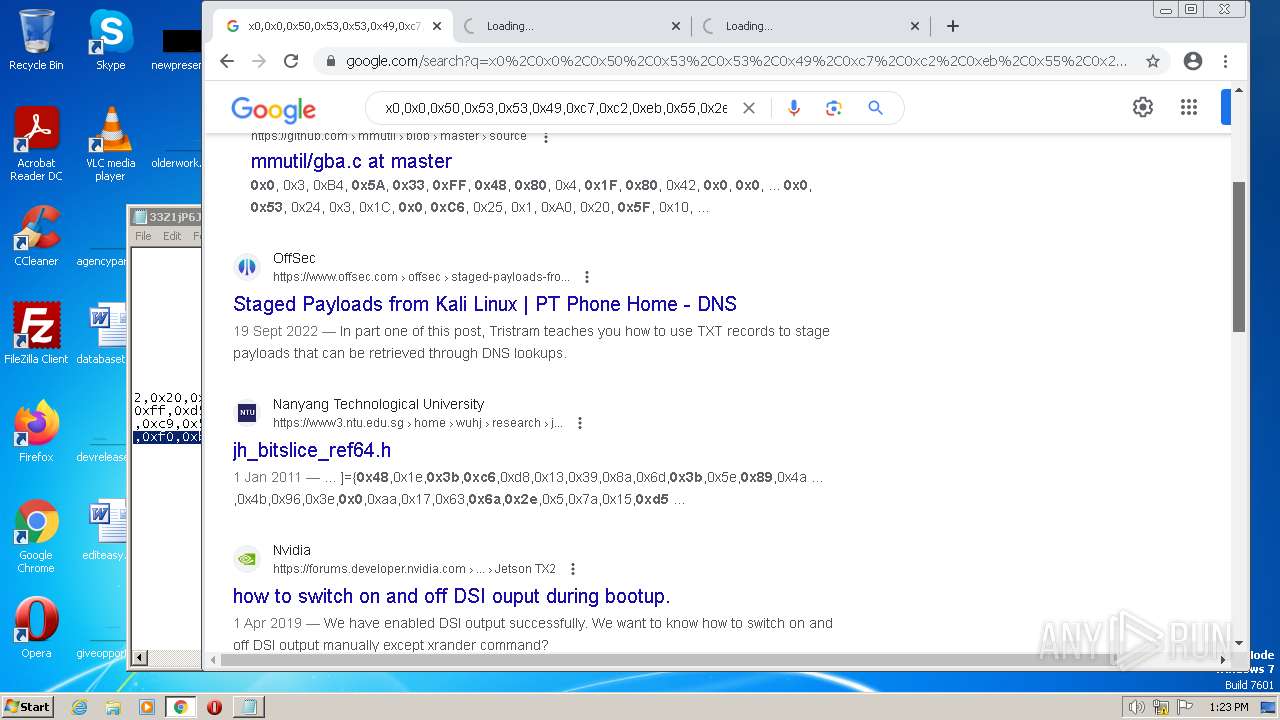Open the Edit menu in Notepad
The width and height of the screenshot is (1280, 720).
172,236
